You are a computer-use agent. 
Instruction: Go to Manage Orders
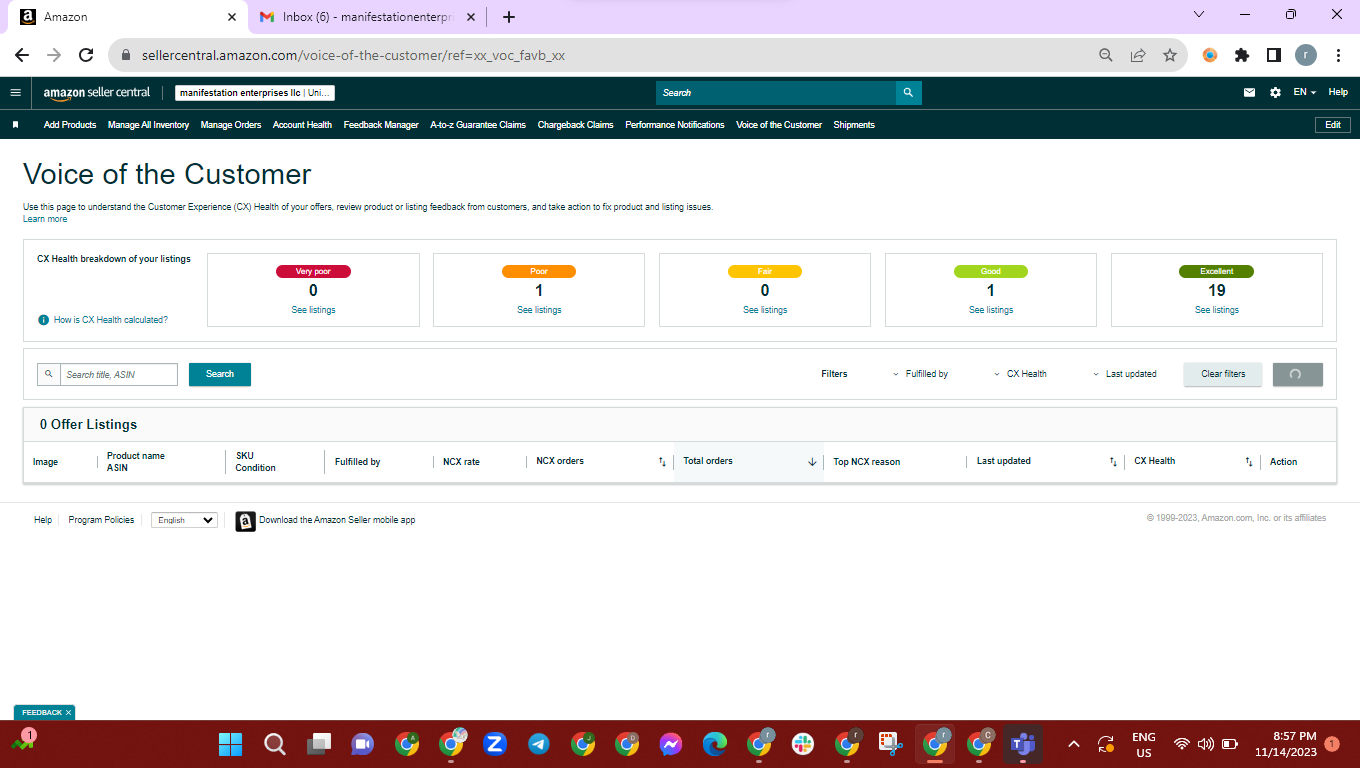tap(231, 125)
